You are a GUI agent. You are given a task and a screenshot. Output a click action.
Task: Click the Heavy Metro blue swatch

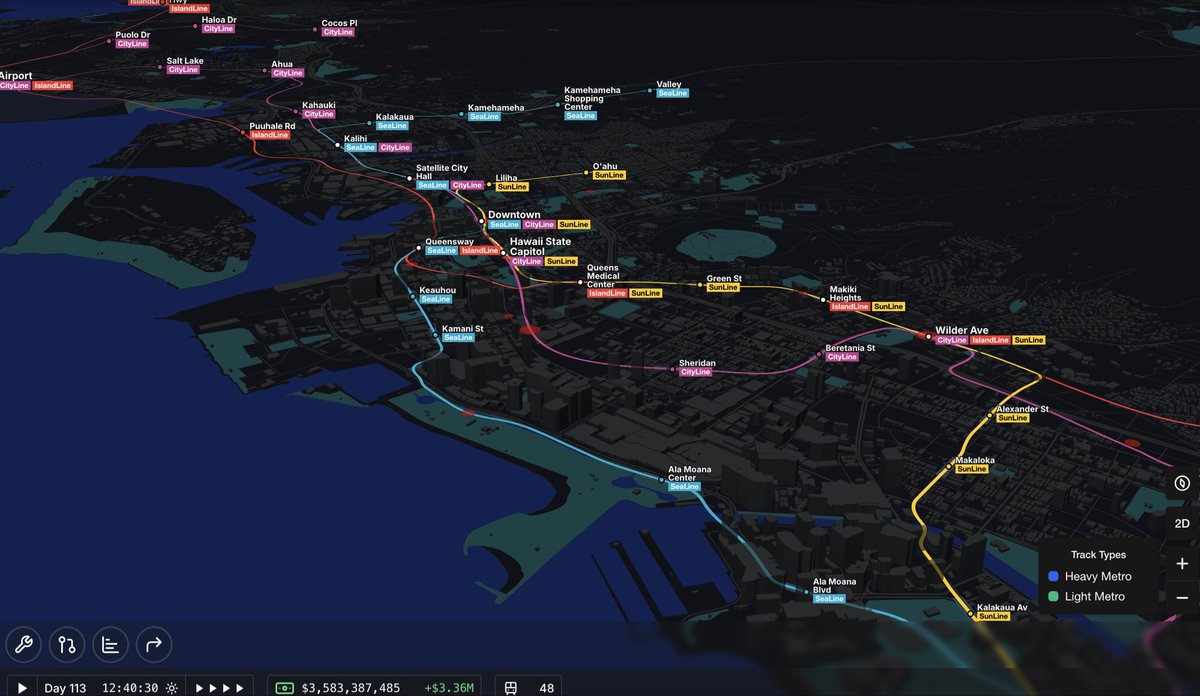tap(1053, 576)
